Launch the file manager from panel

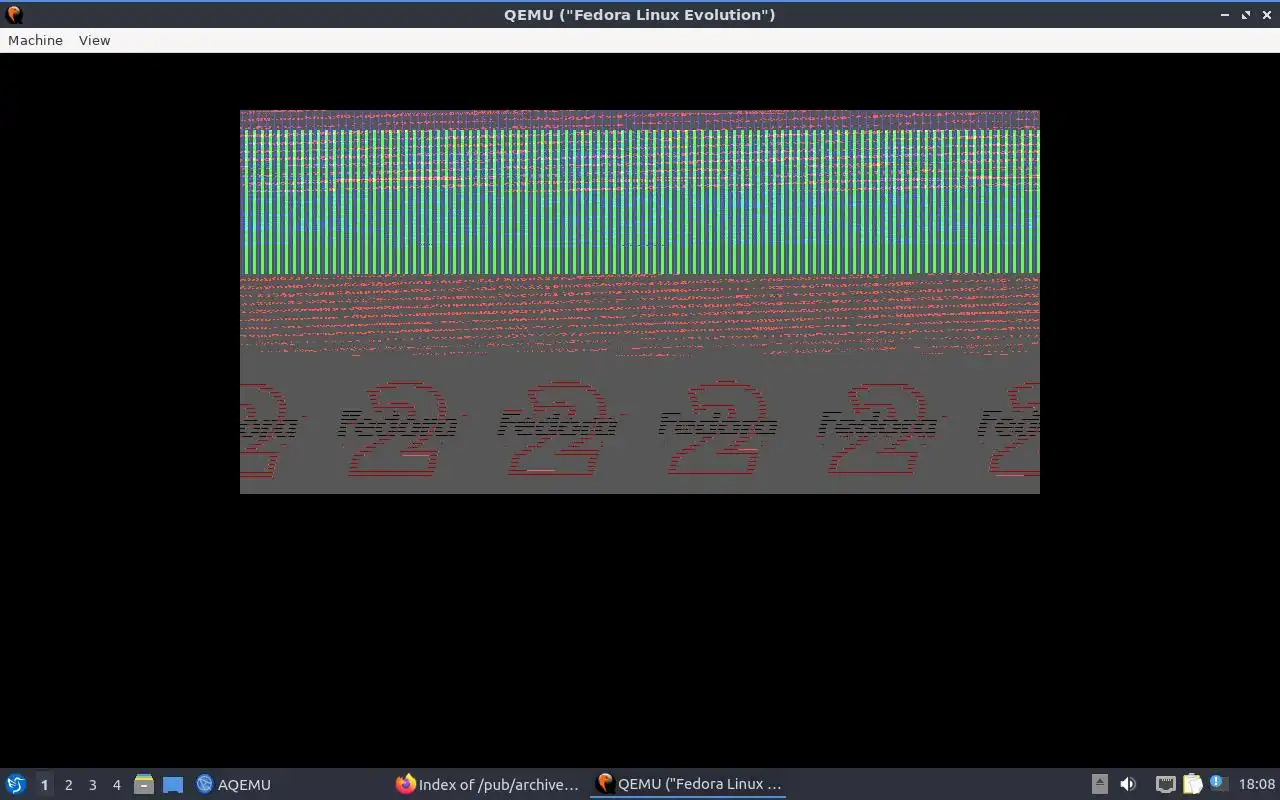tap(144, 784)
